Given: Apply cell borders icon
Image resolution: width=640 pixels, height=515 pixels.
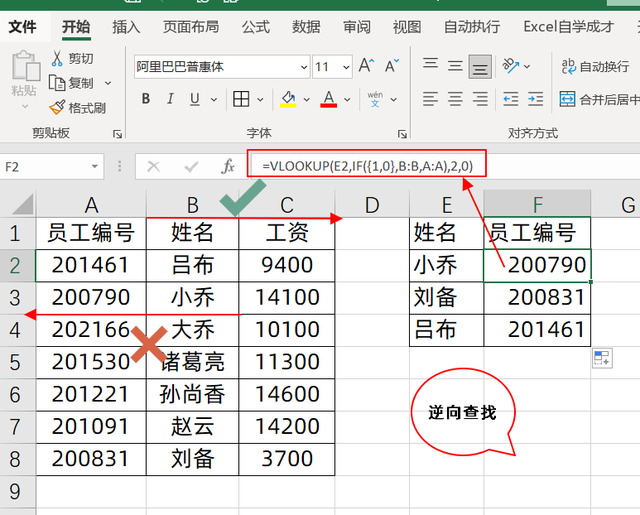Looking at the screenshot, I should click(x=241, y=99).
